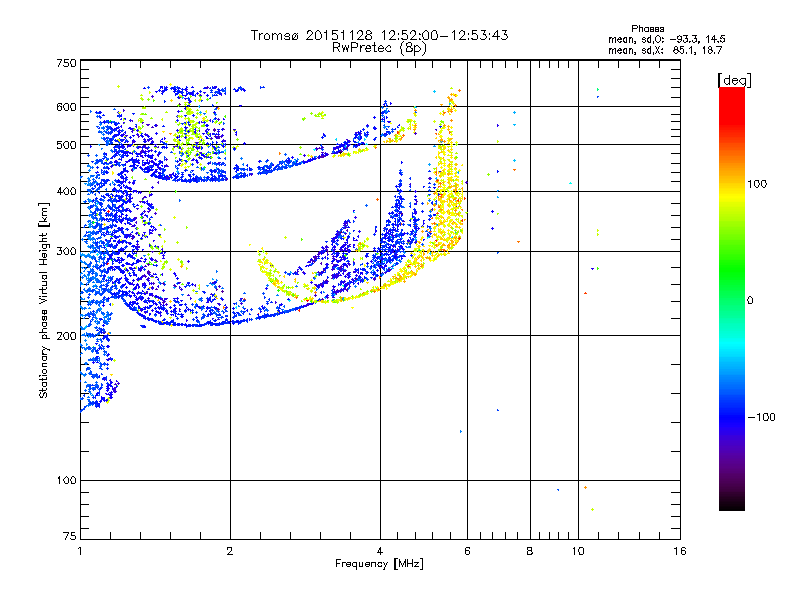This screenshot has width=800, height=600.
Task: Click the plot title 'Tromsø 20151128 12:52:00-12:53:43'
Action: pos(379,35)
